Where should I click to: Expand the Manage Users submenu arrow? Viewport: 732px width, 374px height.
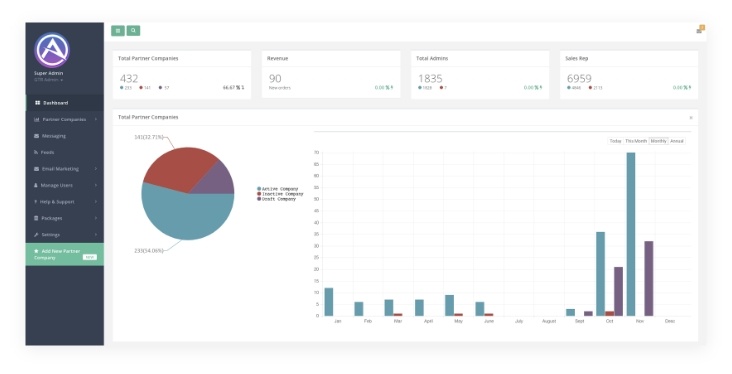point(96,185)
